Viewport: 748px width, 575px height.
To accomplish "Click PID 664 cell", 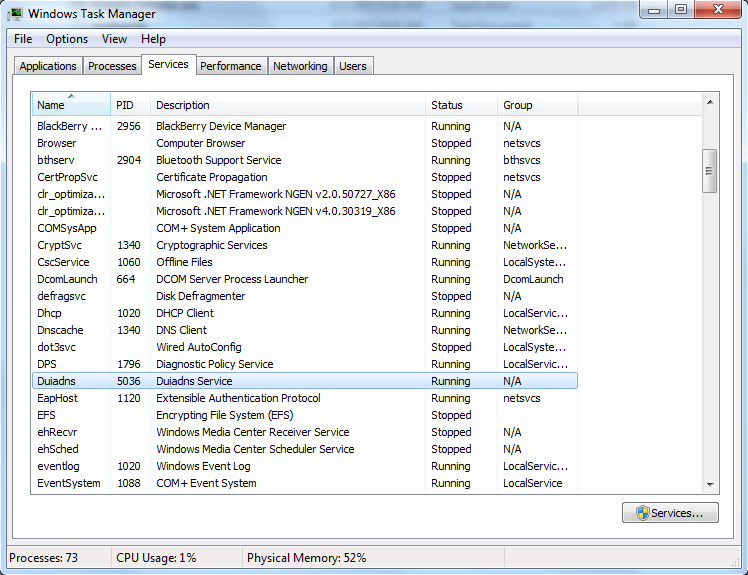I will [126, 279].
